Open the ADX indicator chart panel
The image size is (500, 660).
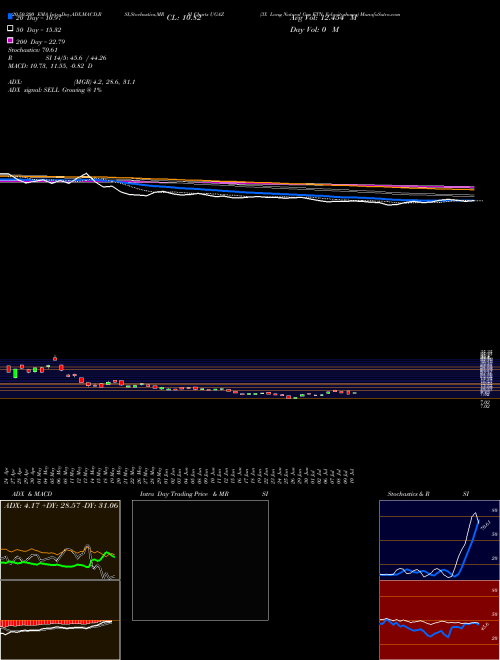click(60, 540)
